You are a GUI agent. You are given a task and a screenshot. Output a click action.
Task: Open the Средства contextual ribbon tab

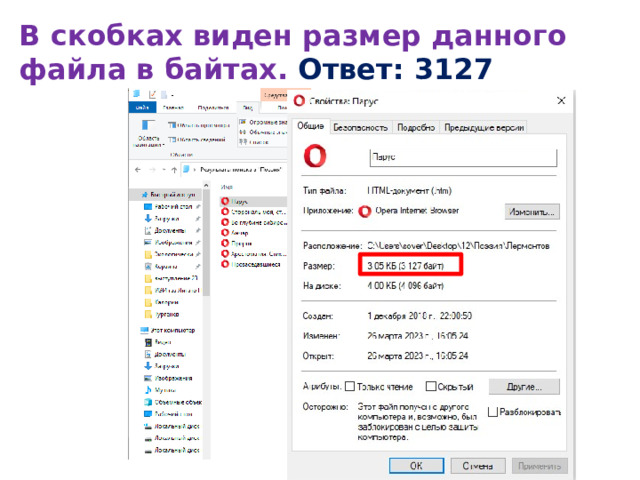(x=275, y=95)
